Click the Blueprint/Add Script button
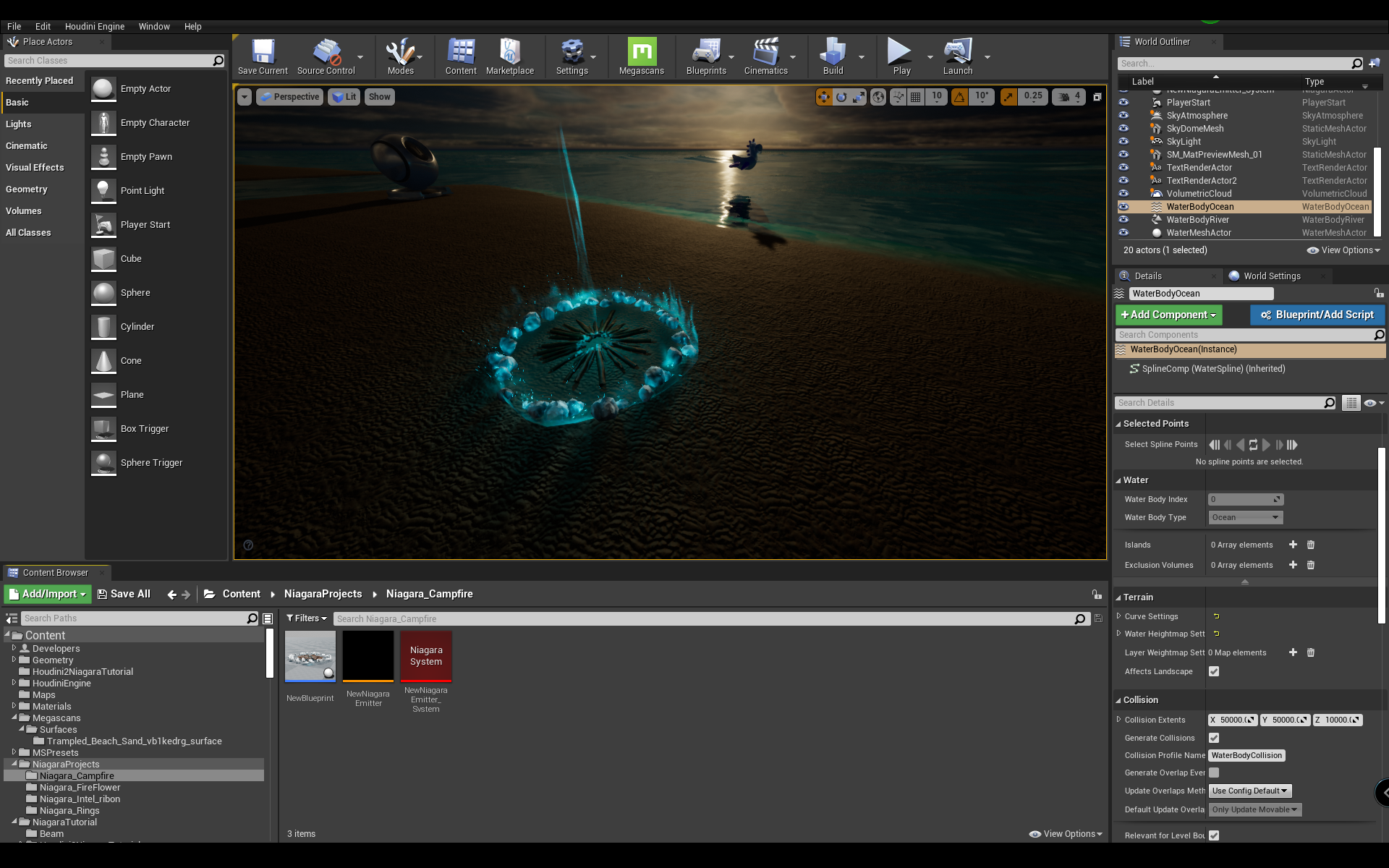1389x868 pixels. click(x=1317, y=315)
